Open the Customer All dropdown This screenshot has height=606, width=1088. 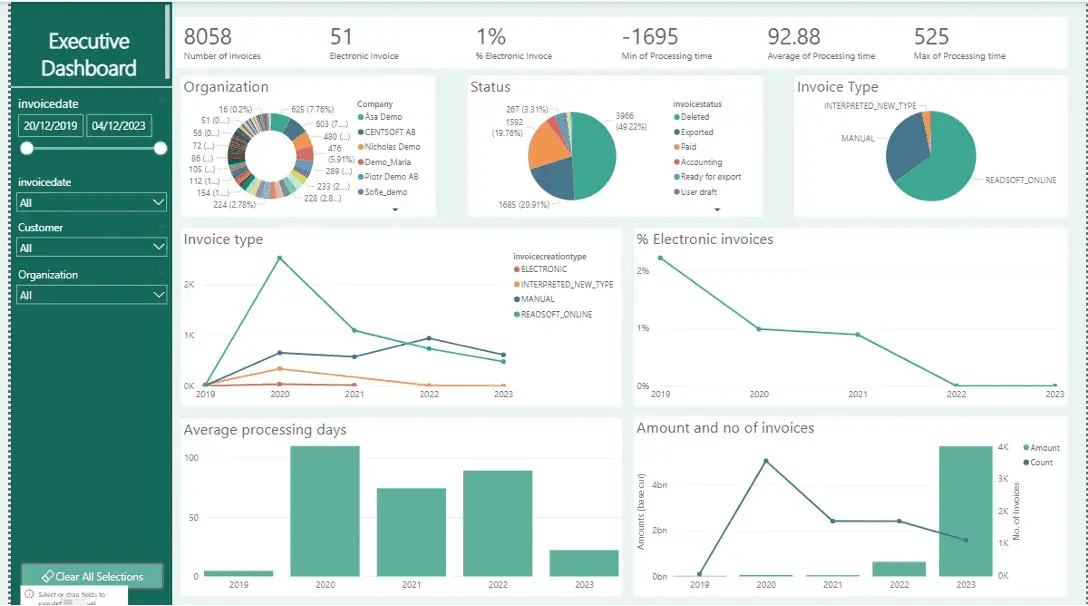click(91, 247)
